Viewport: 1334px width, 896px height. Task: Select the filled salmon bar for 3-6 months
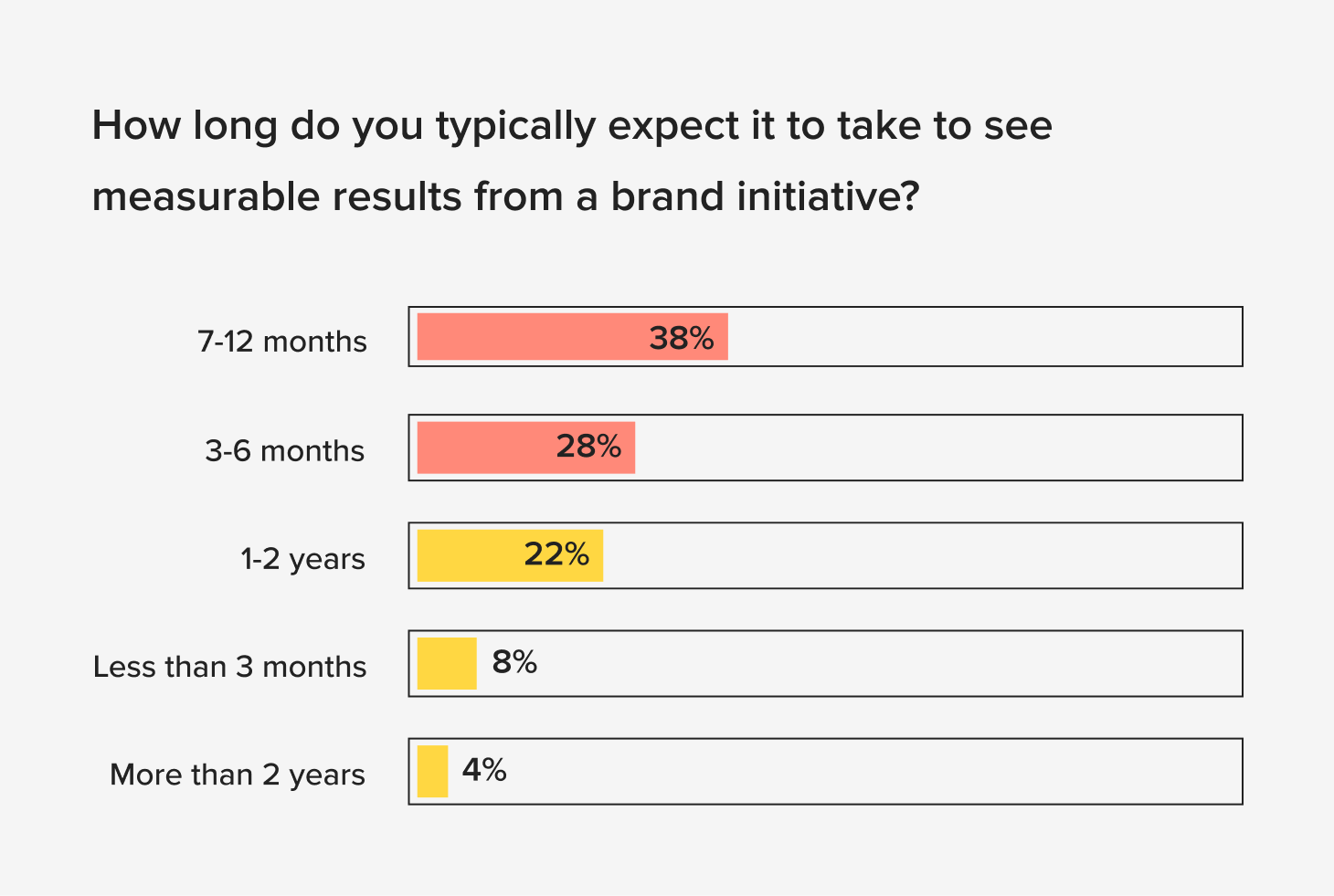pos(484,448)
